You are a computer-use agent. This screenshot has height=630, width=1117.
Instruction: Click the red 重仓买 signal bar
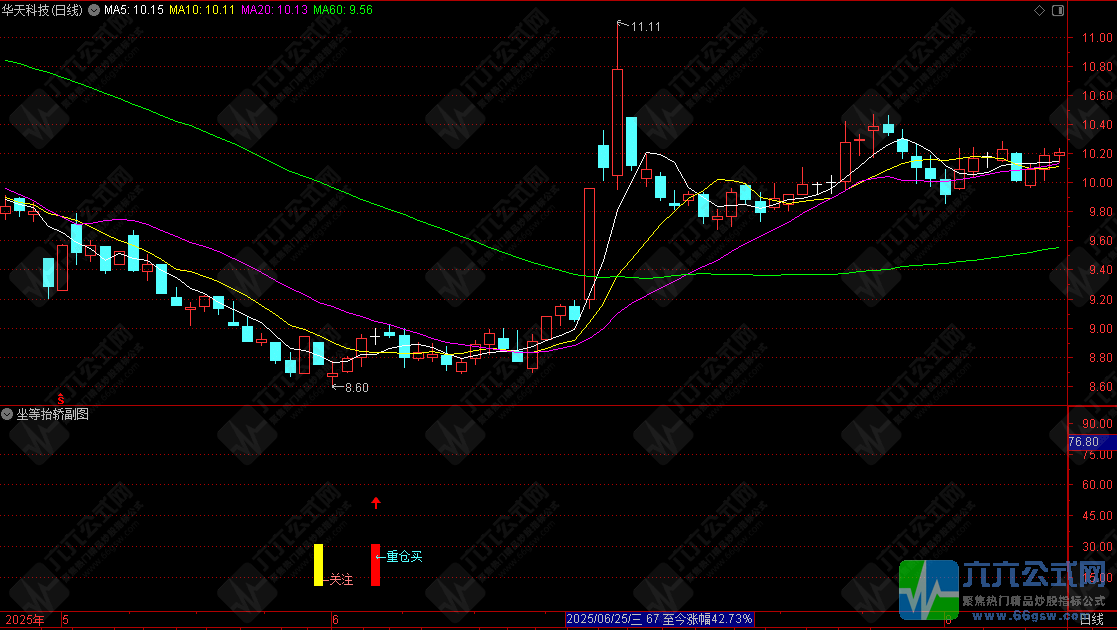click(375, 565)
